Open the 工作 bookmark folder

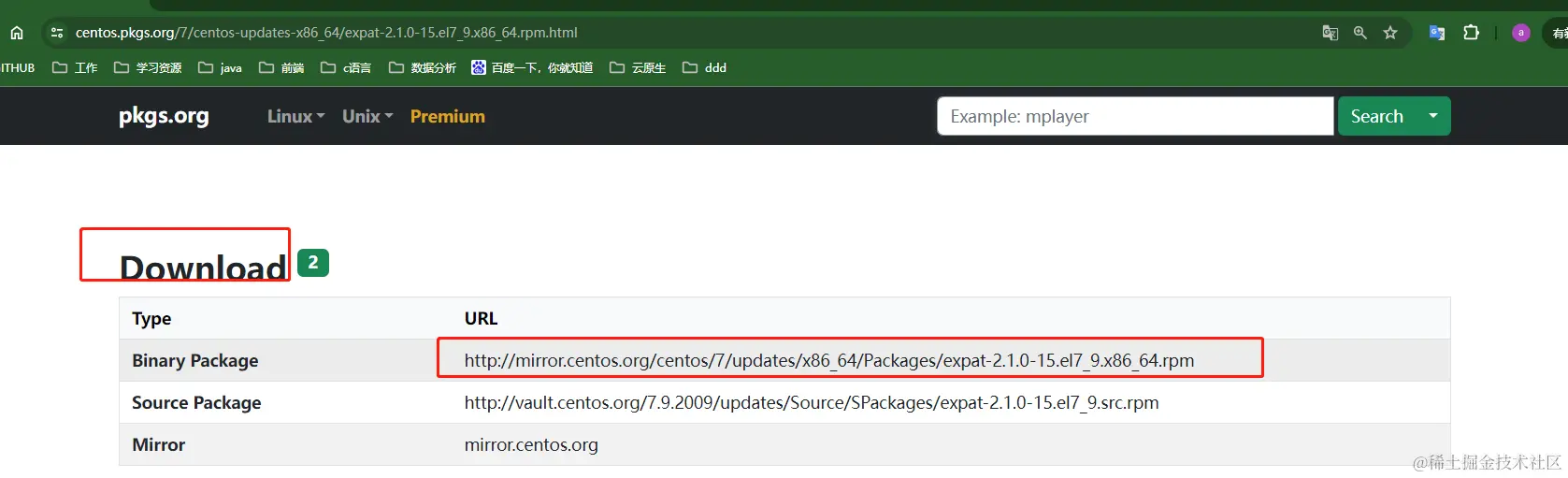click(75, 67)
